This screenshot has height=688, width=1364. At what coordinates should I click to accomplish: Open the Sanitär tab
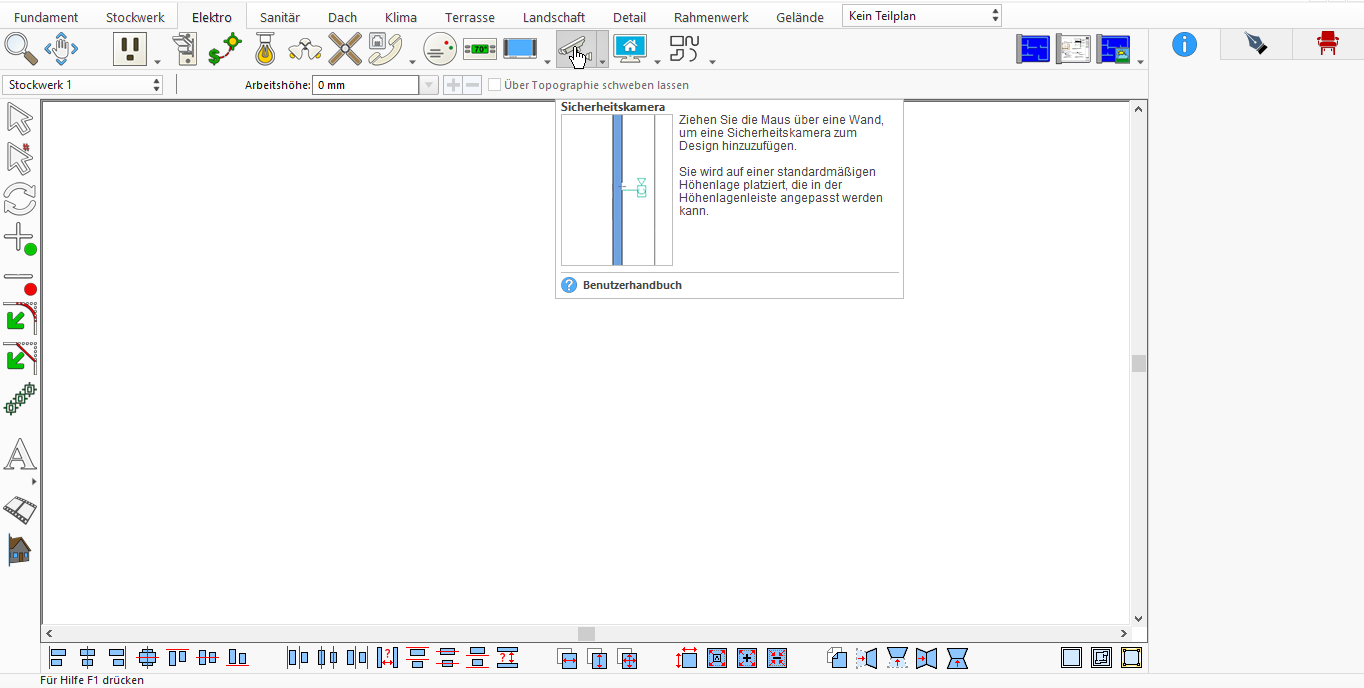click(280, 17)
